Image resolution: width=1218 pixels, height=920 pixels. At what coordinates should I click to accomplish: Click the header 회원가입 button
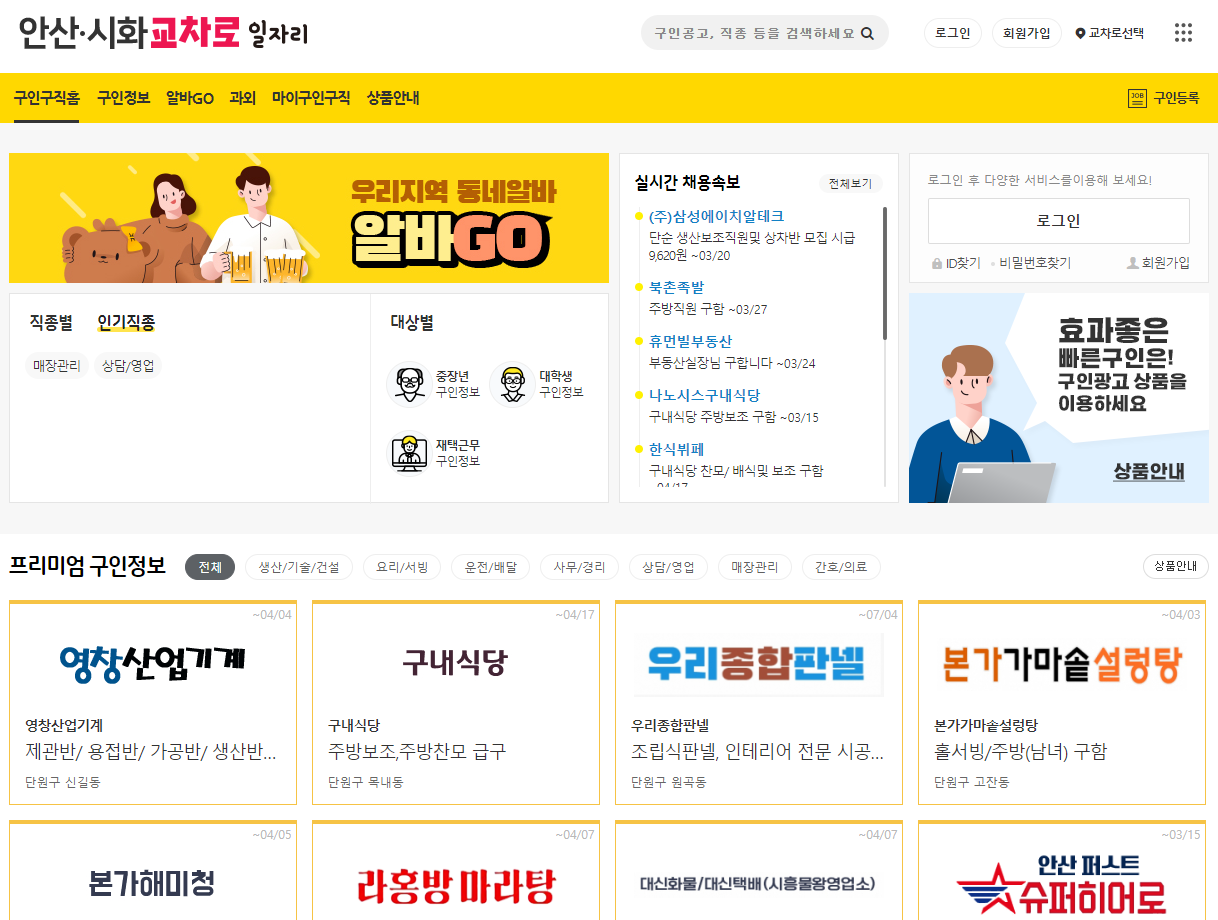pos(1027,33)
